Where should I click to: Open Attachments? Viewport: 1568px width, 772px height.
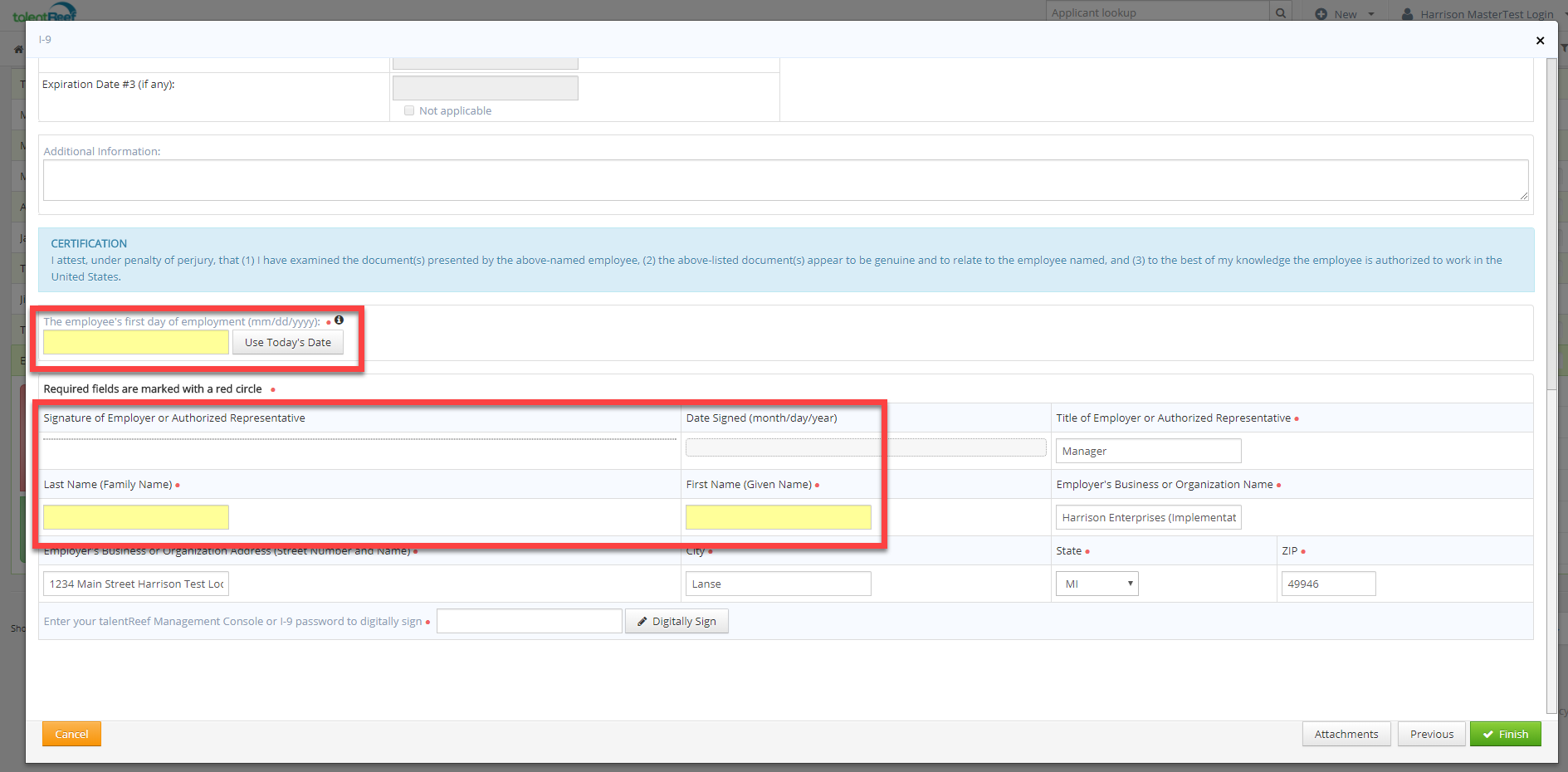tap(1346, 735)
